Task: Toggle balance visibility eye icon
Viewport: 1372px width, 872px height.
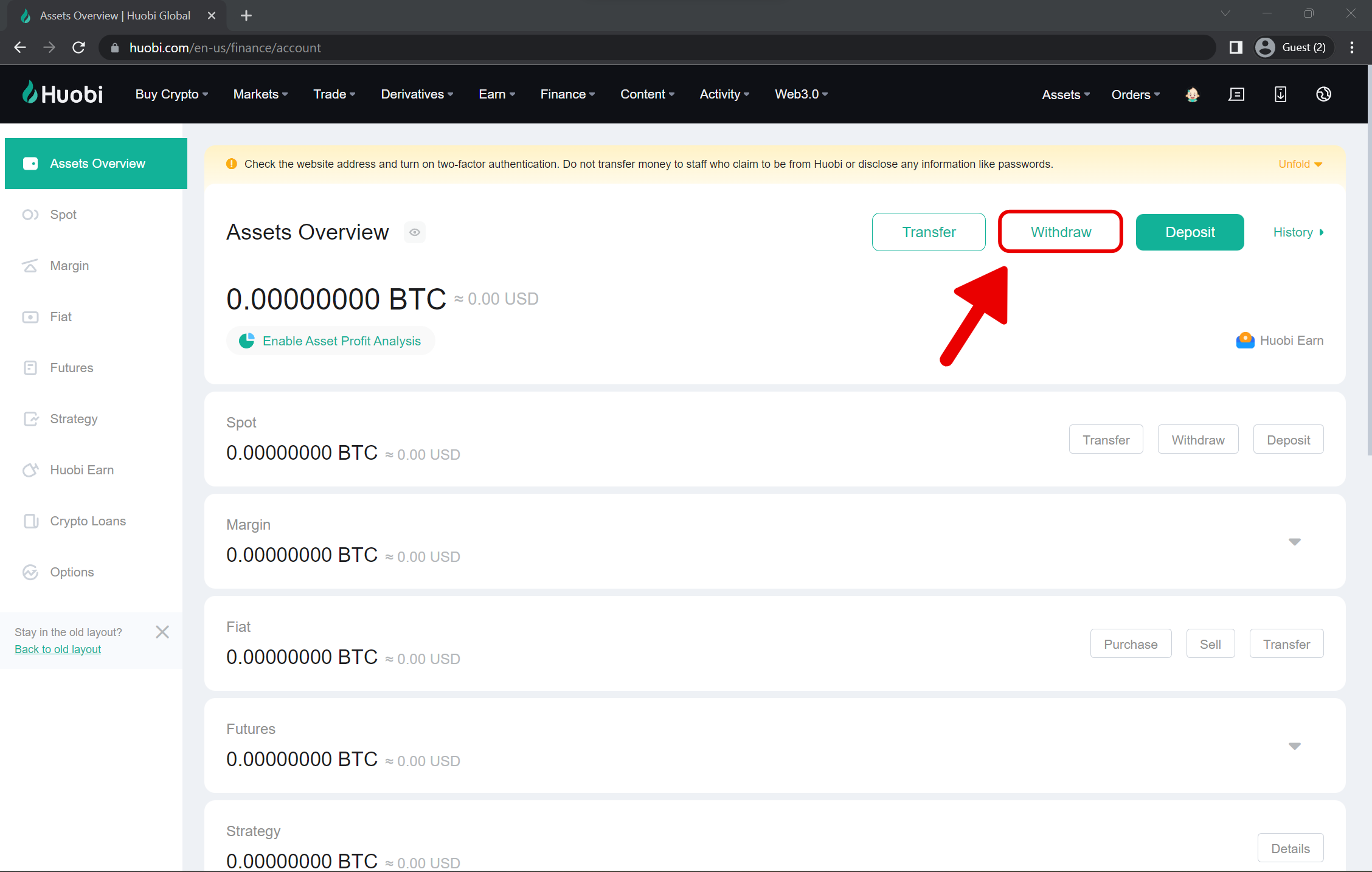Action: [415, 232]
